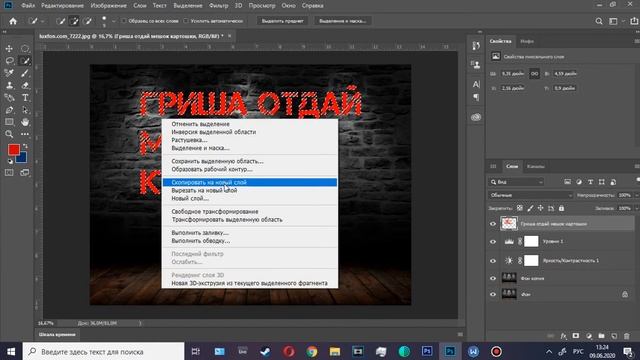Click the 'Выделить предмет' button
Viewport: 640px width, 360px height.
coord(282,21)
